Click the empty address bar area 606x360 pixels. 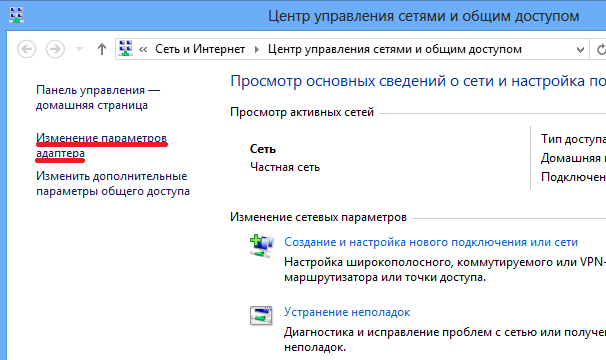(x=547, y=49)
